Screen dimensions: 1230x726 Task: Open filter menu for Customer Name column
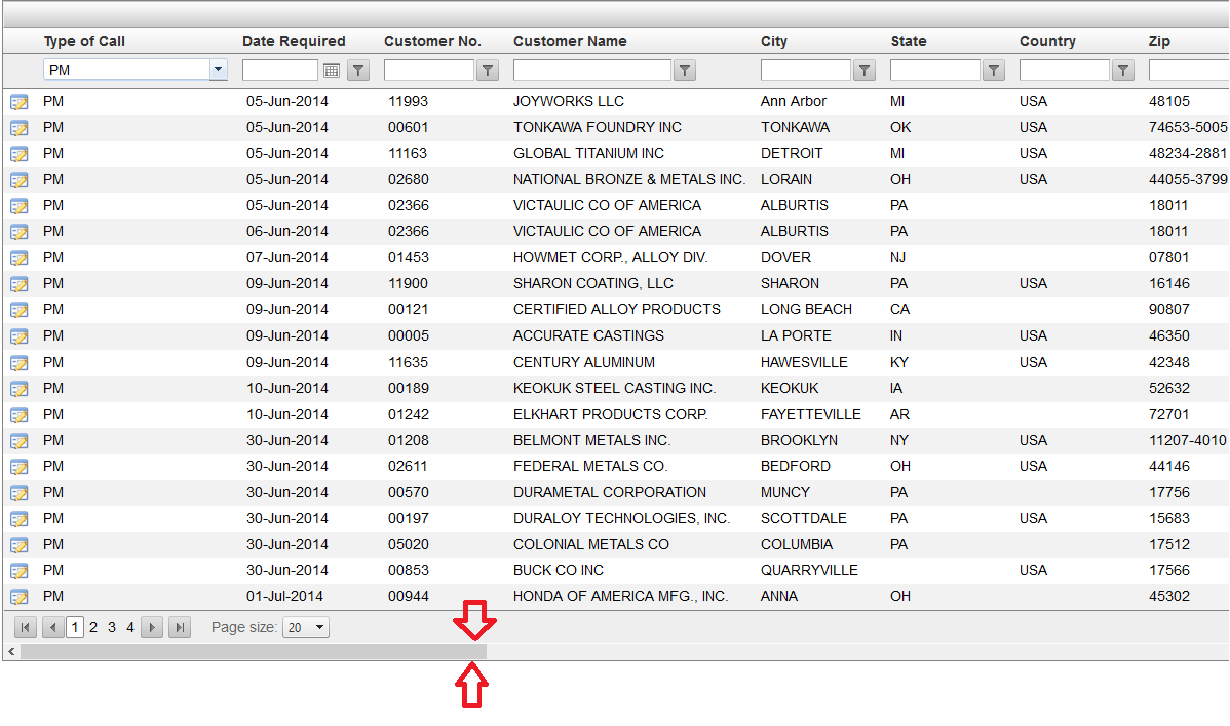684,70
